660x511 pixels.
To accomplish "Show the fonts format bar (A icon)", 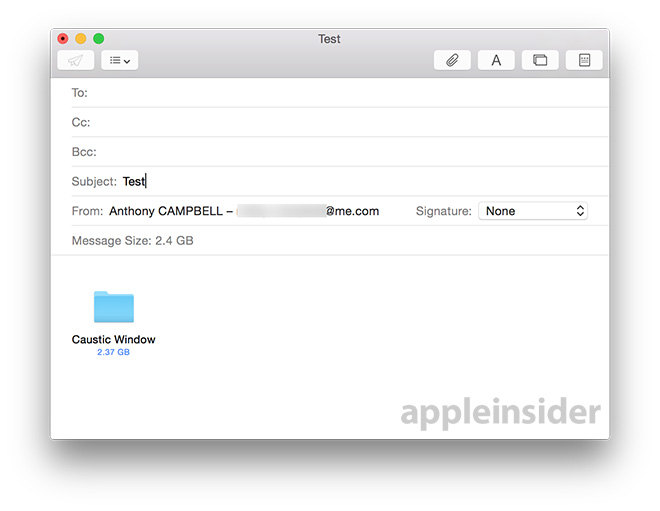I will [x=496, y=60].
